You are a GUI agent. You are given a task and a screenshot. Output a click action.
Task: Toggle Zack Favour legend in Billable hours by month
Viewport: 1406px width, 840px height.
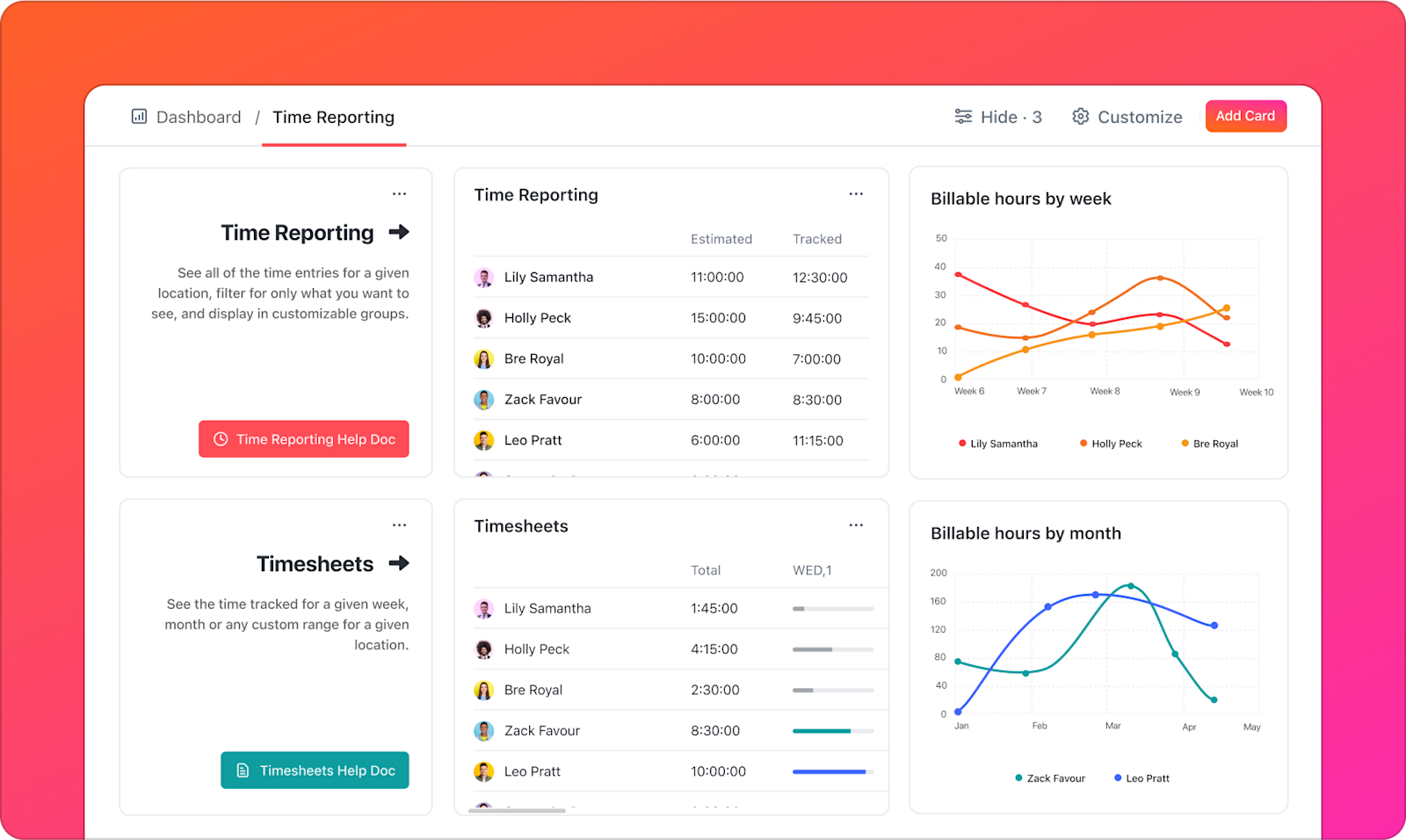pyautogui.click(x=1049, y=778)
